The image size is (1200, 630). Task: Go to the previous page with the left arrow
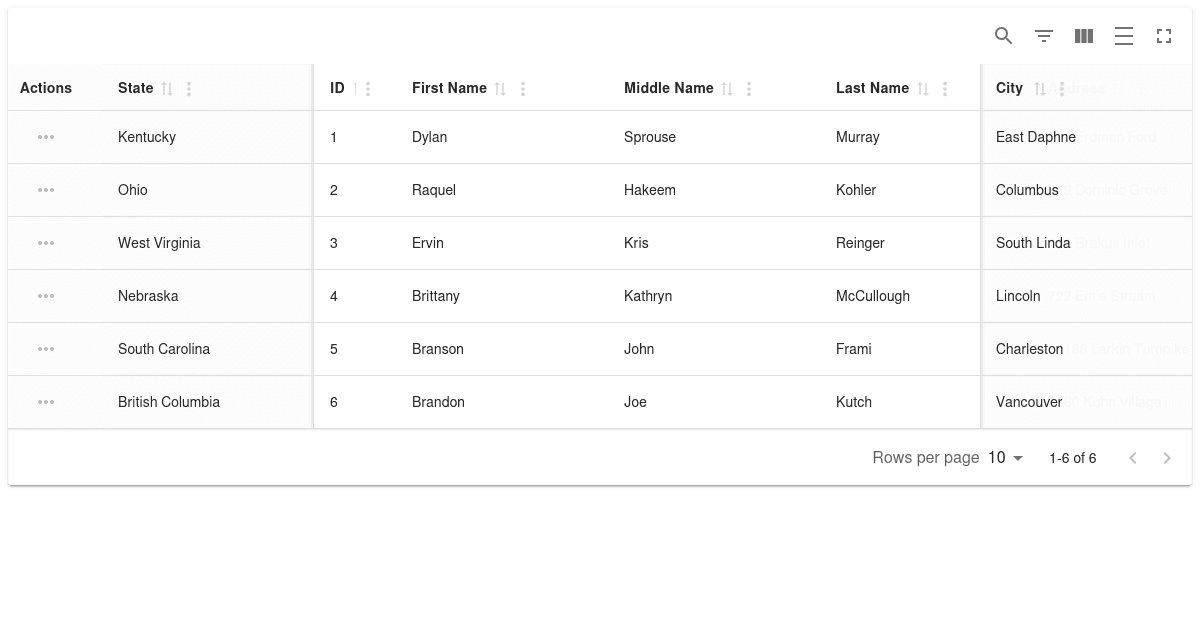pos(1133,457)
